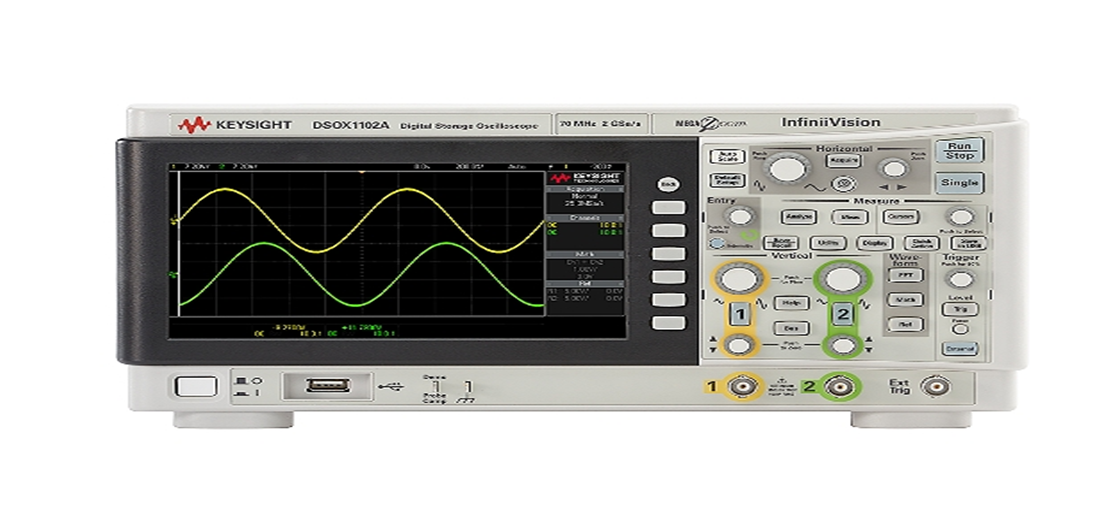Viewport: 1117px width, 521px height.
Task: Click the Ext Trig BNC connector
Action: (x=934, y=387)
